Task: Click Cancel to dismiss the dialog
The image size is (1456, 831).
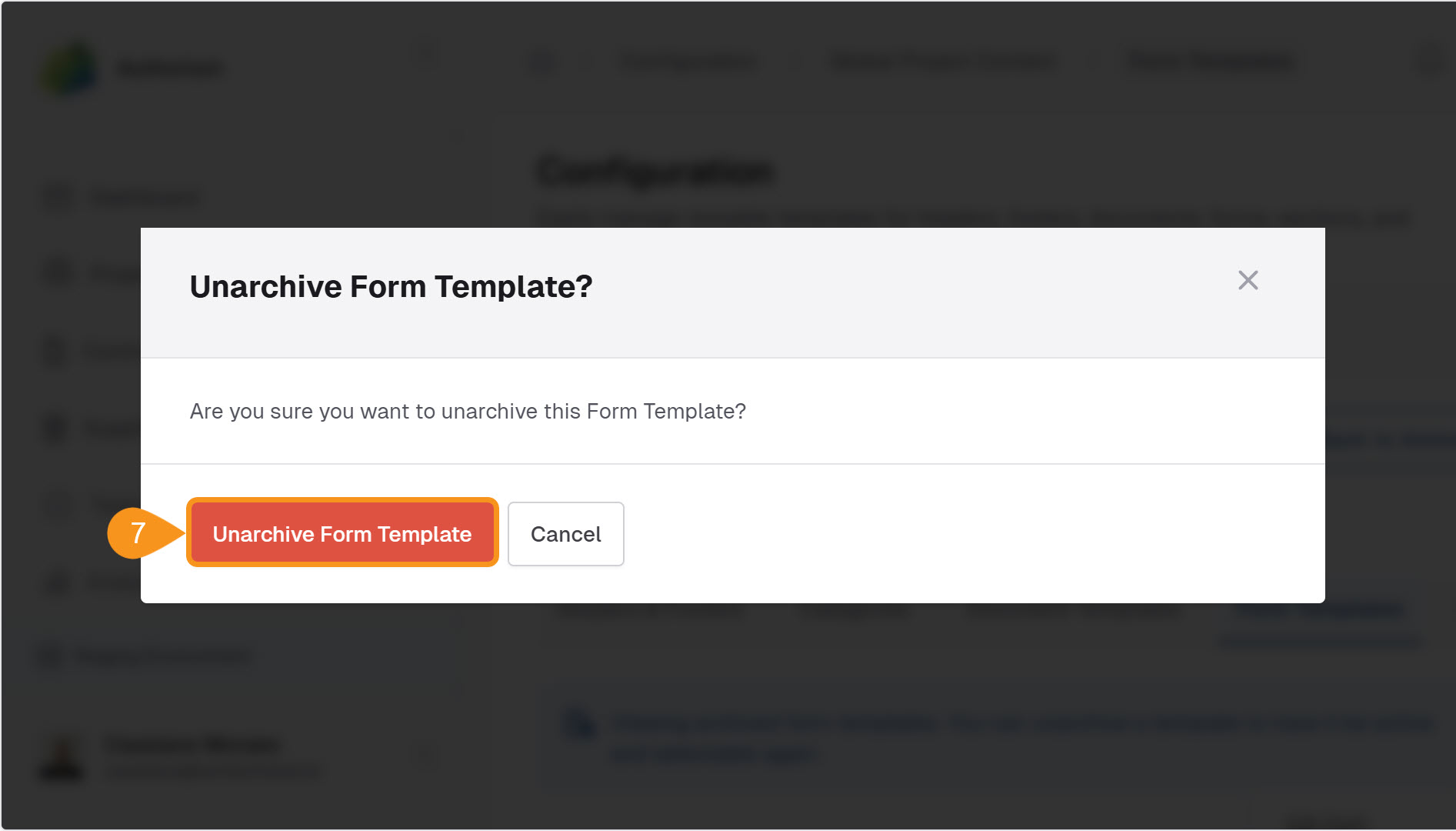Action: click(565, 534)
